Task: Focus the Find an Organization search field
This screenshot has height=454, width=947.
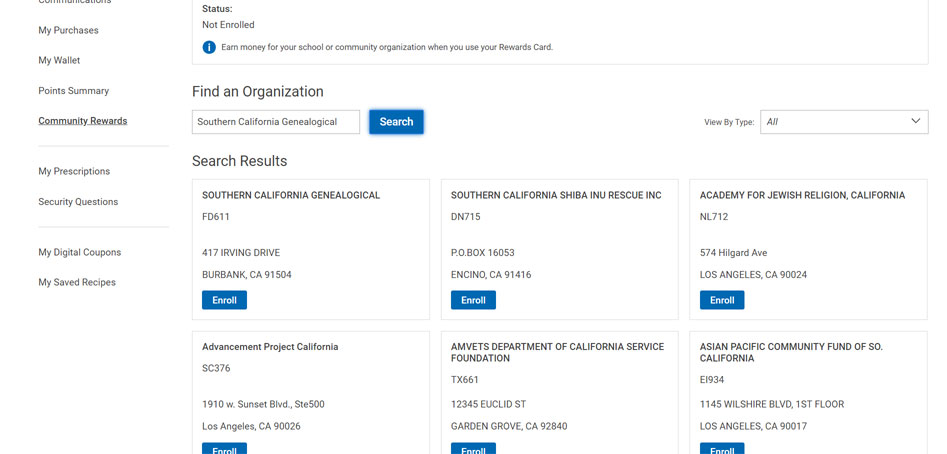Action: pos(276,122)
